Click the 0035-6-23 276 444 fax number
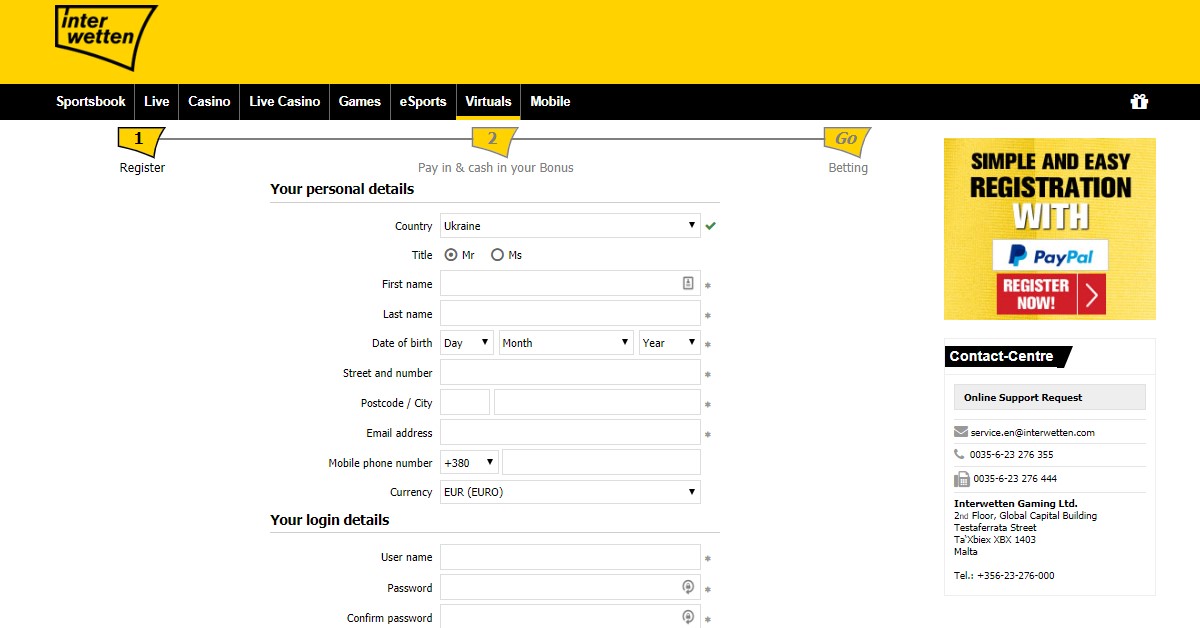The width and height of the screenshot is (1200, 628). [1015, 479]
